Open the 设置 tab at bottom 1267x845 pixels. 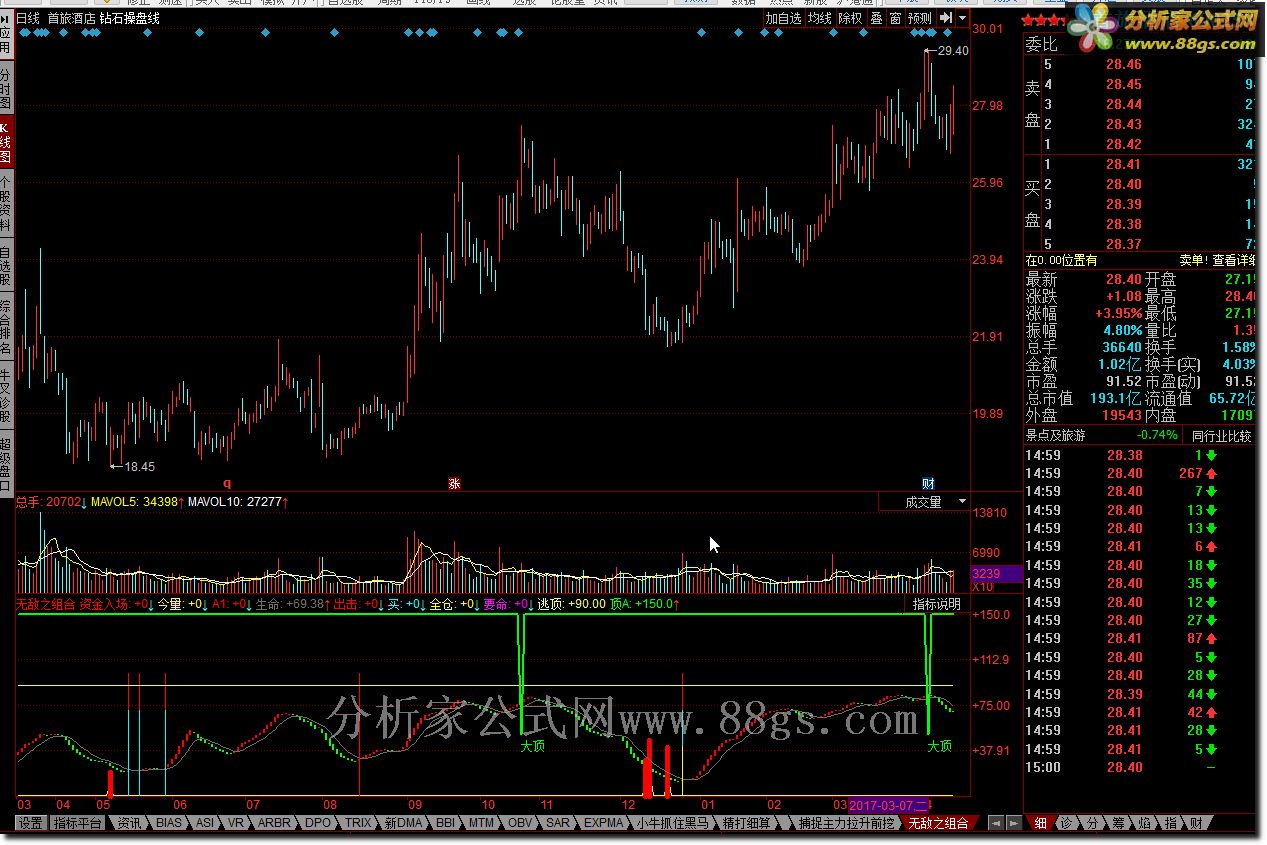pos(31,823)
